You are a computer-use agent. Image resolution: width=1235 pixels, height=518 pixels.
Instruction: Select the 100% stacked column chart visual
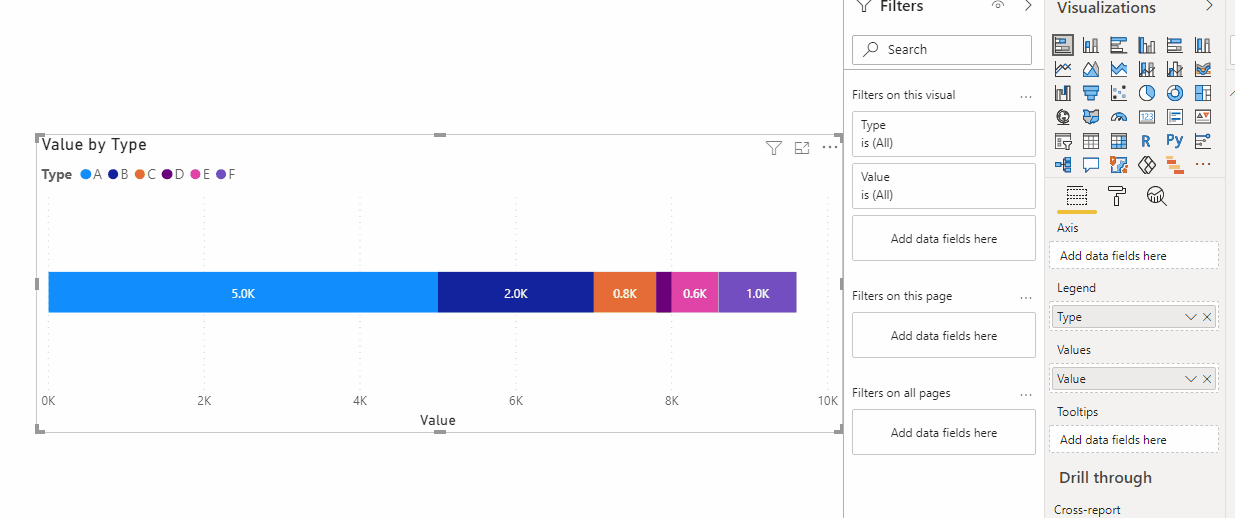1203,45
